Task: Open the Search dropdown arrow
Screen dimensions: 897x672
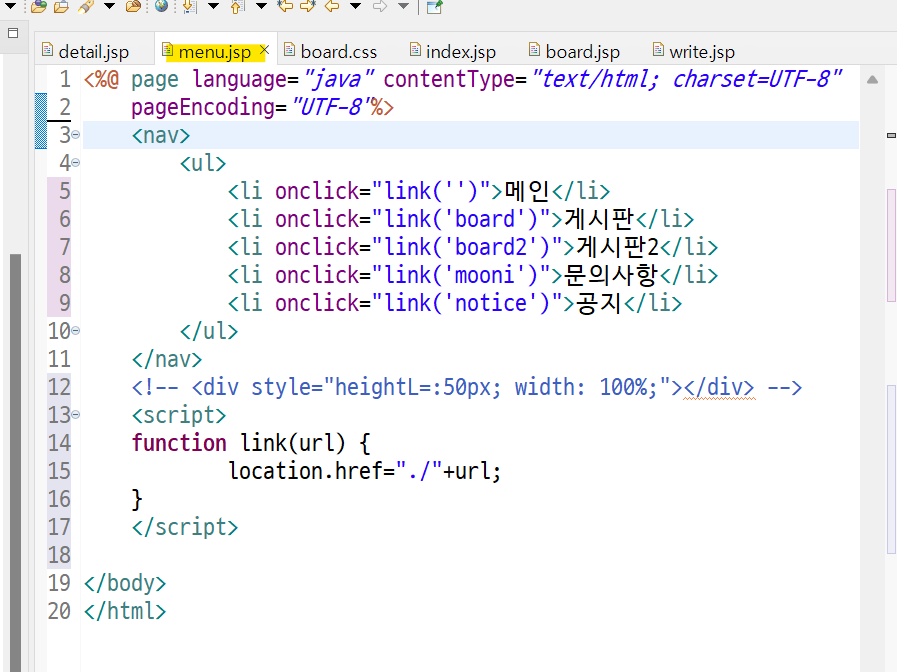Action: click(109, 6)
